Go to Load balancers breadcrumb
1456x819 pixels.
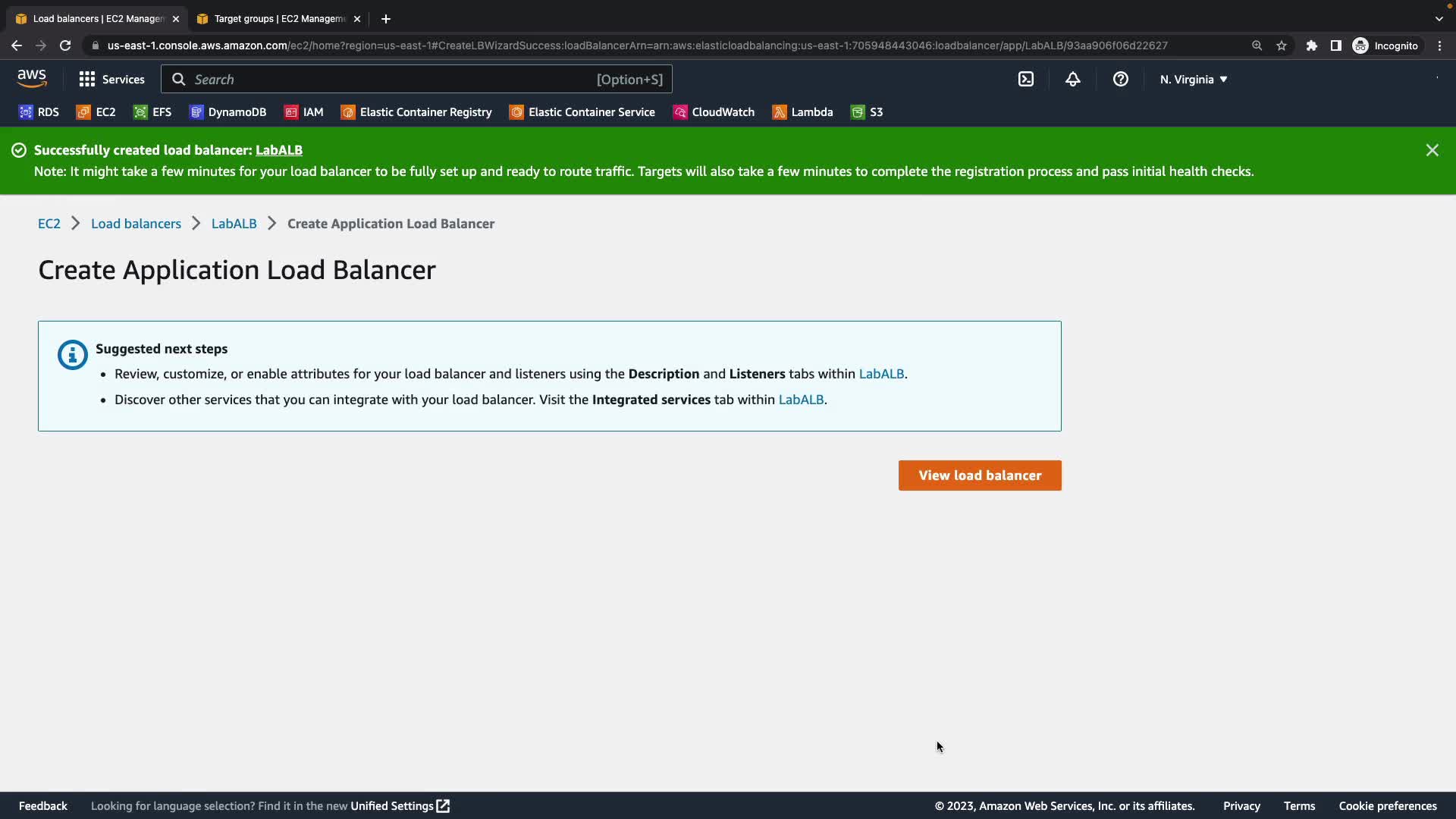click(x=136, y=224)
